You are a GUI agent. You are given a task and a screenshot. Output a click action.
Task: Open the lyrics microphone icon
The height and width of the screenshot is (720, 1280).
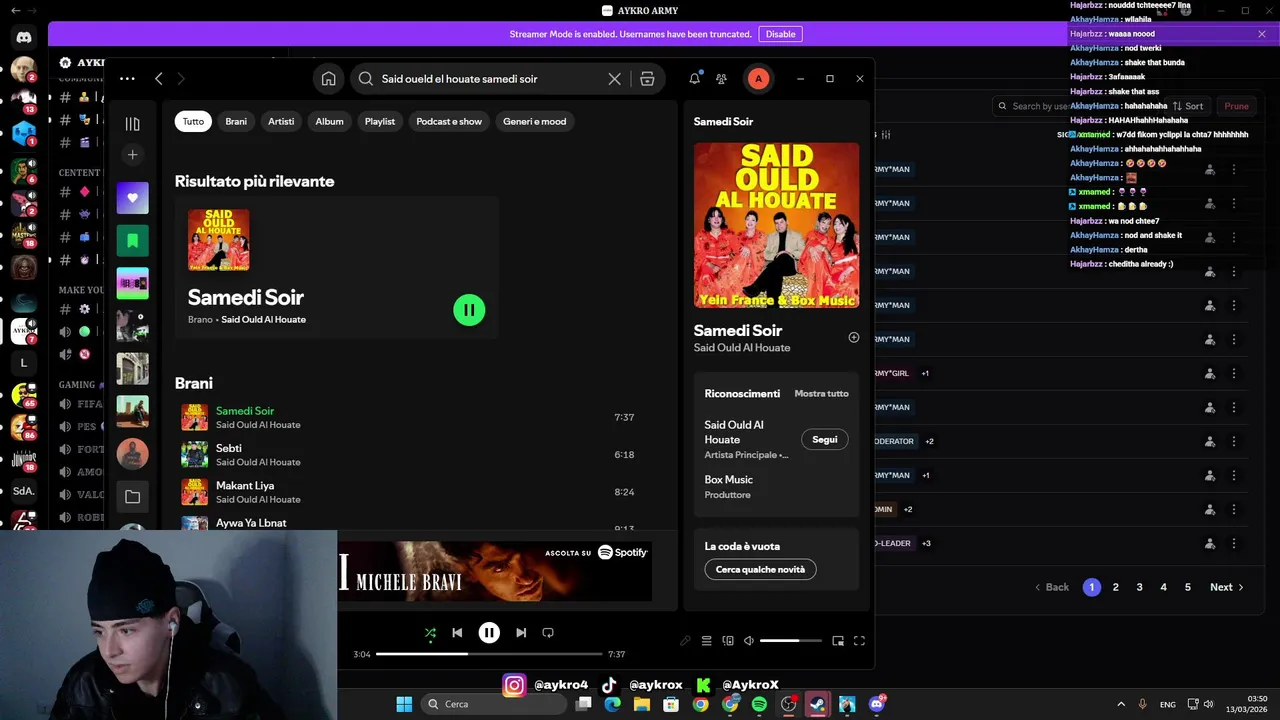(x=685, y=641)
